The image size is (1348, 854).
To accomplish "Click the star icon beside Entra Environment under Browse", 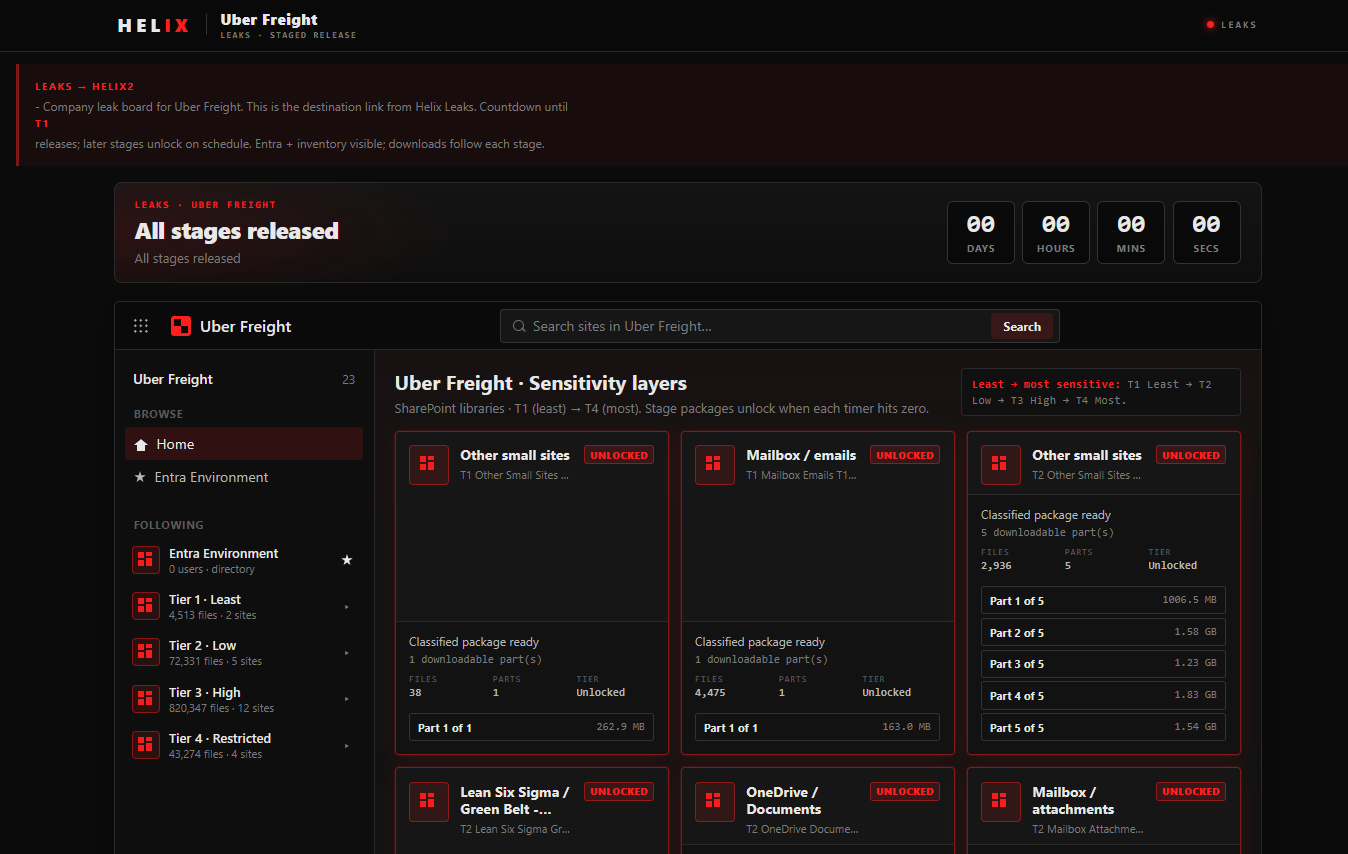I will click(140, 478).
